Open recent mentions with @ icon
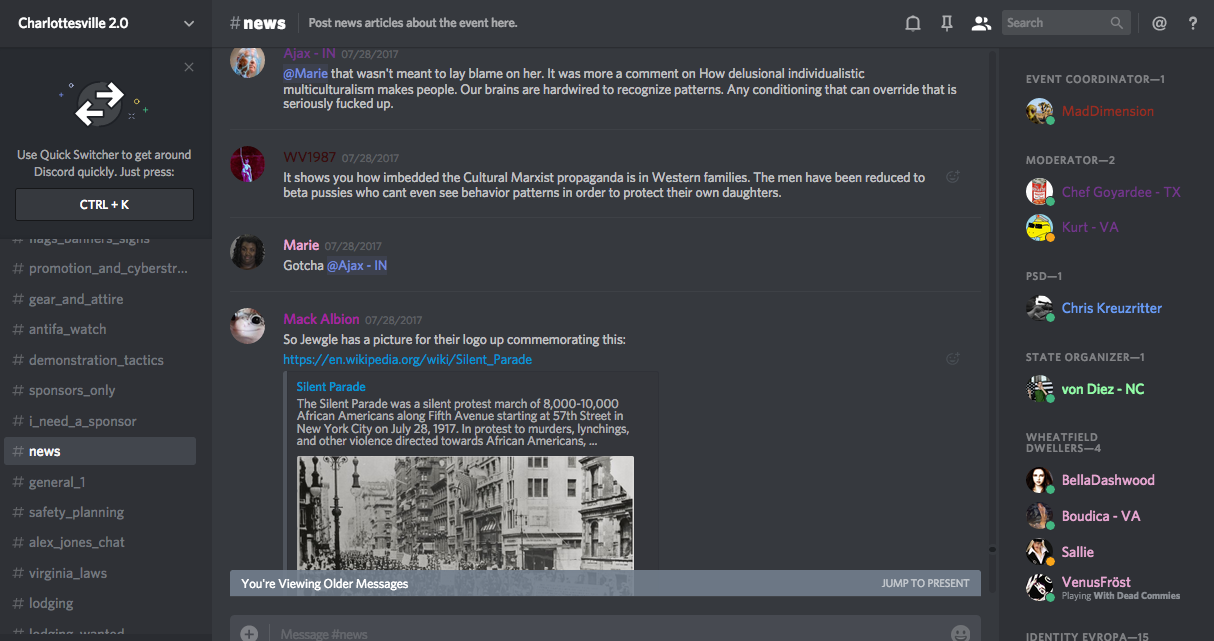The height and width of the screenshot is (641, 1214). click(x=1159, y=23)
